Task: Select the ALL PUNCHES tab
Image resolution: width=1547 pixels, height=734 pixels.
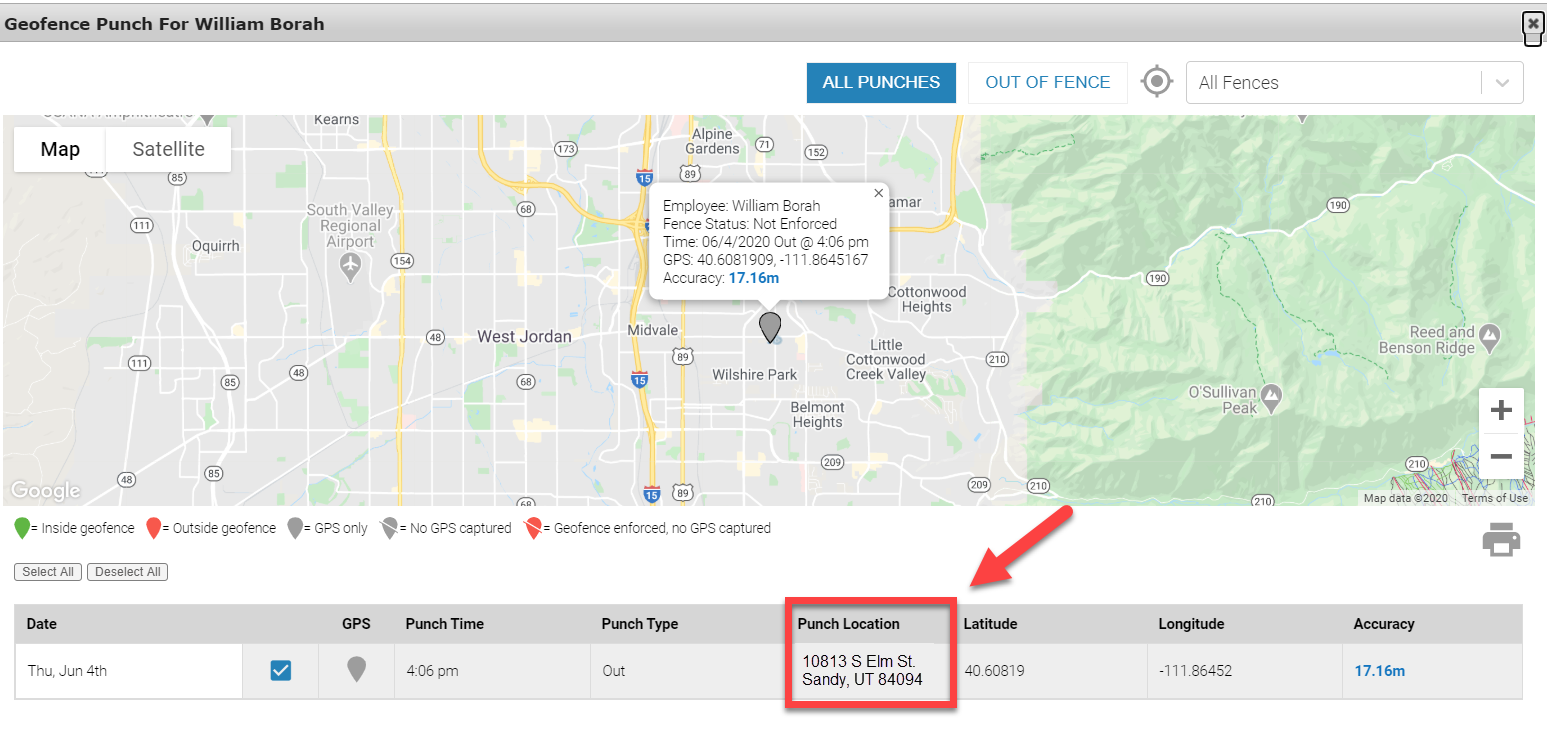Action: click(x=881, y=82)
